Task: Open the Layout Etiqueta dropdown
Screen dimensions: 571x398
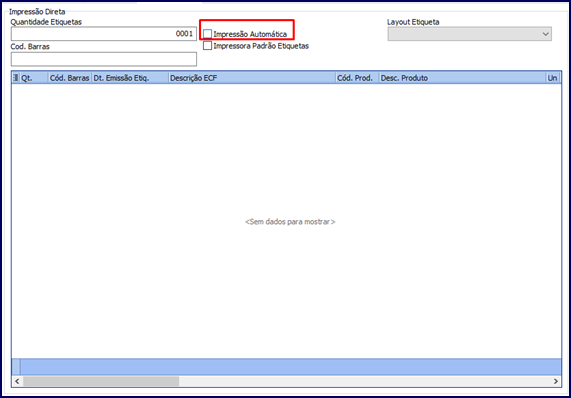Action: (469, 34)
